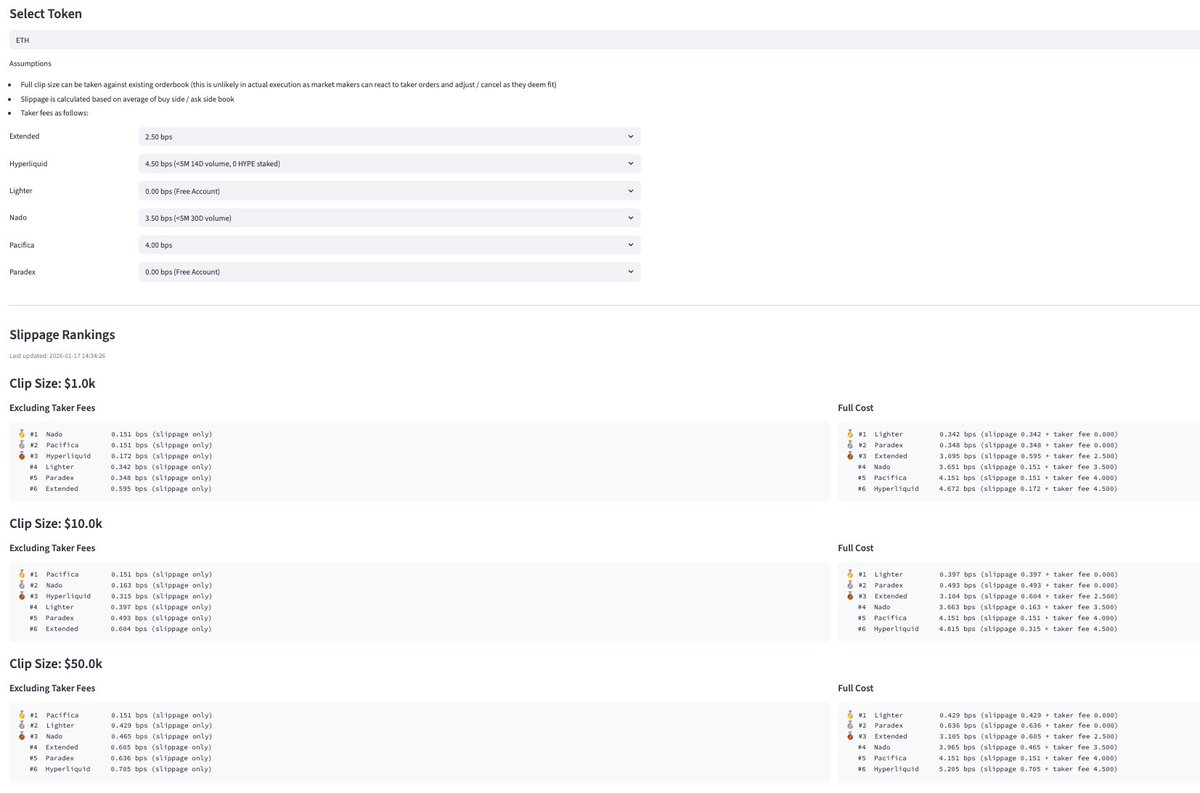The height and width of the screenshot is (793, 1200).
Task: Click the #4 Extended 0.605 bps slippage-only row
Action: click(121, 748)
